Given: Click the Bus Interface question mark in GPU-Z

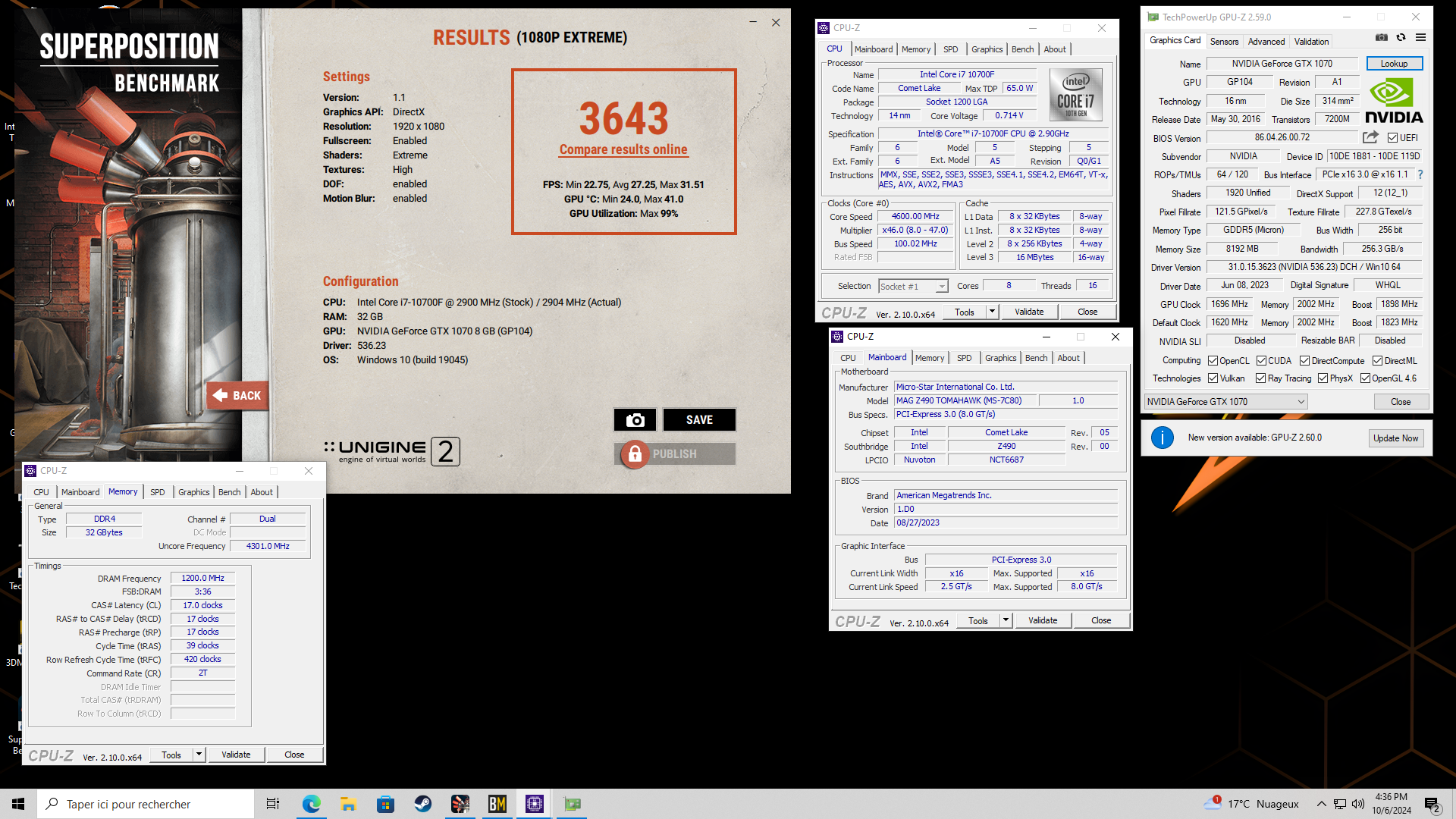Looking at the screenshot, I should coord(1420,174).
